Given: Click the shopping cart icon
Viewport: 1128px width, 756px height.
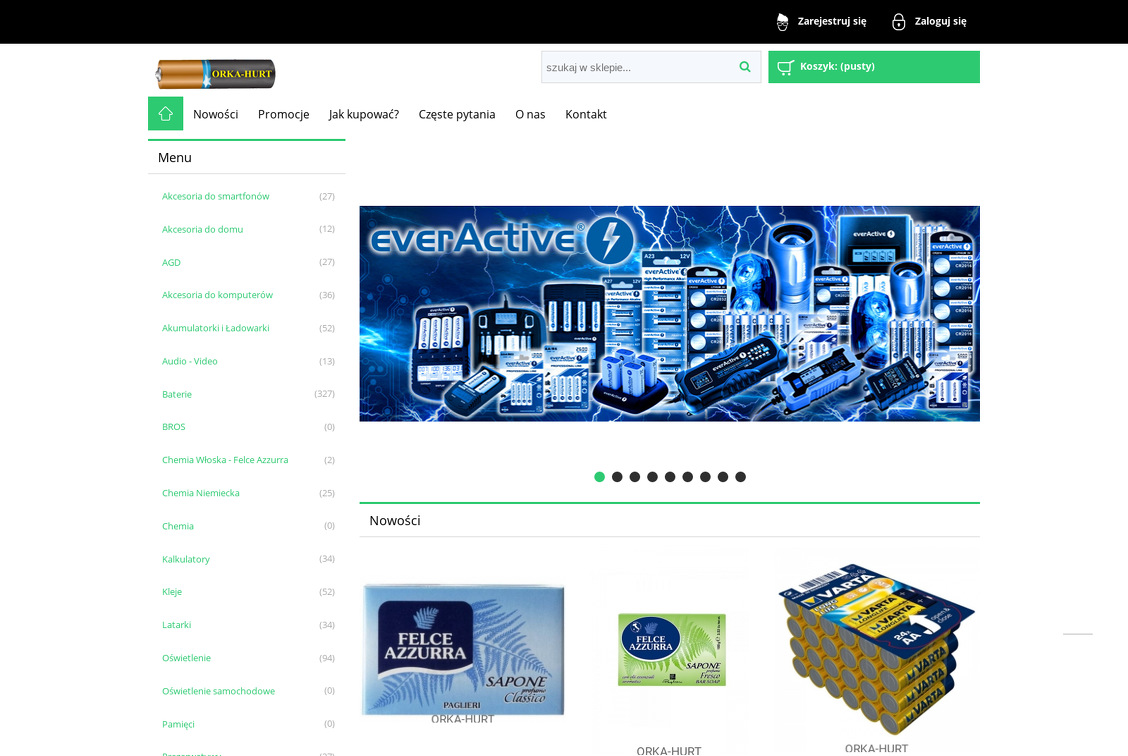Looking at the screenshot, I should [x=785, y=67].
